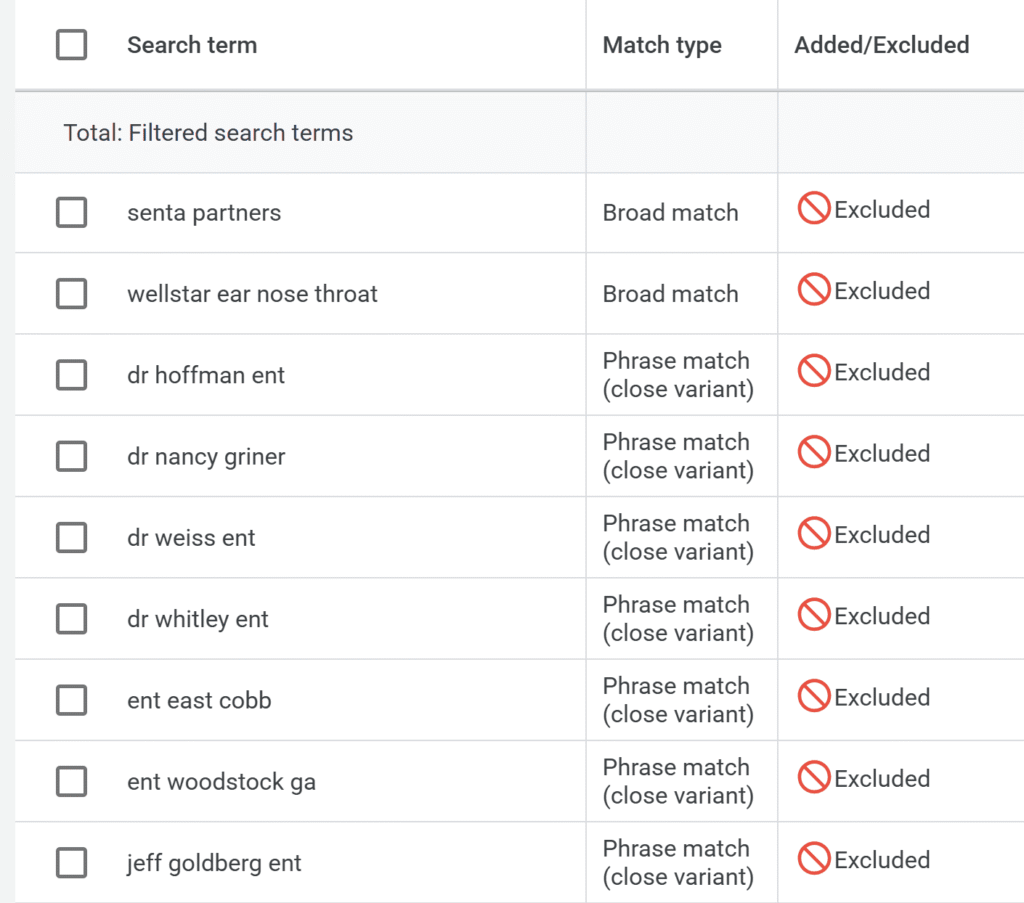
Task: Check the checkbox for senta partners
Action: point(71,212)
